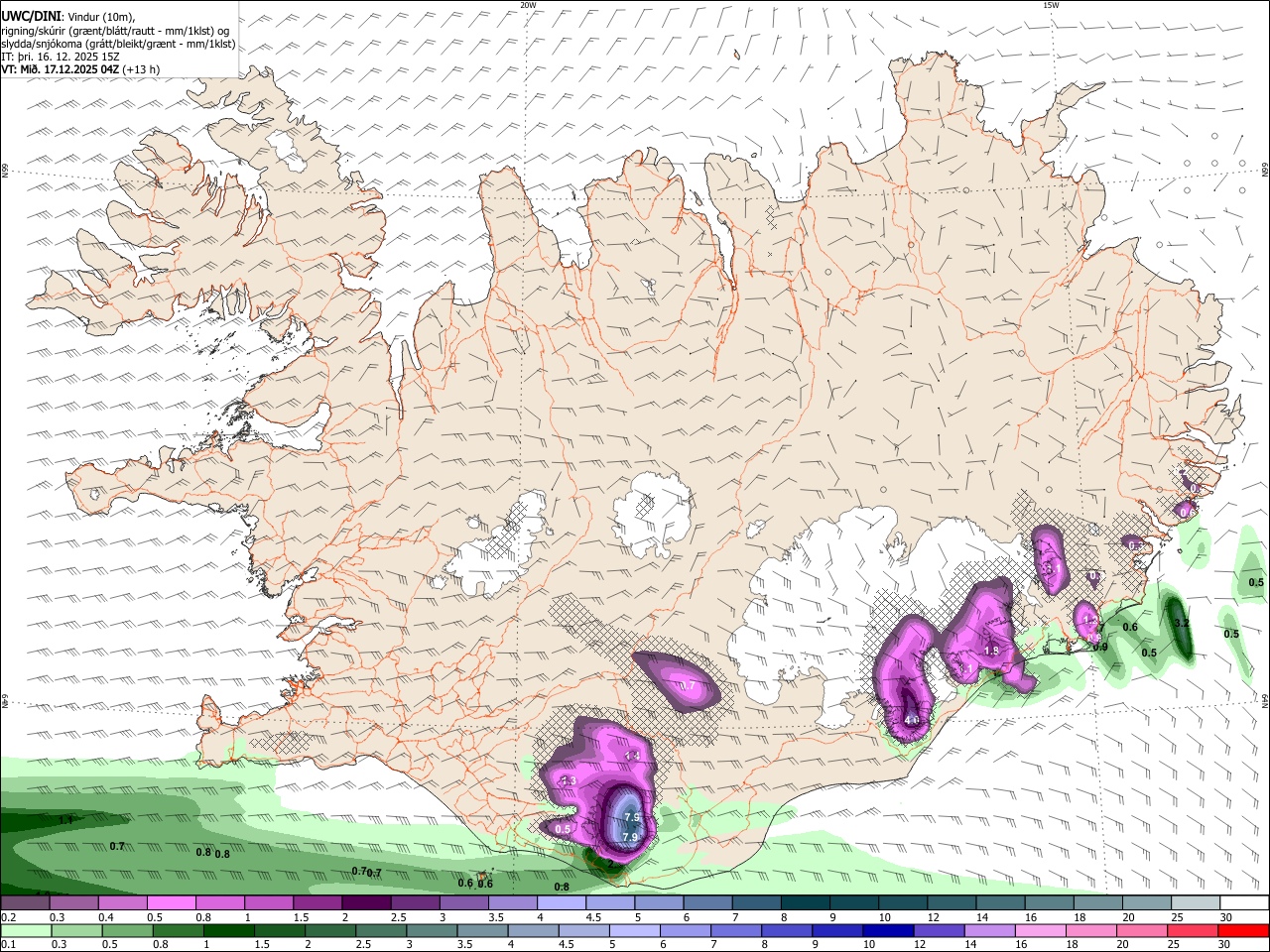Screen dimensions: 1270x952
Task: Click the 'rigning/skúrir' description line
Action: click(x=115, y=31)
